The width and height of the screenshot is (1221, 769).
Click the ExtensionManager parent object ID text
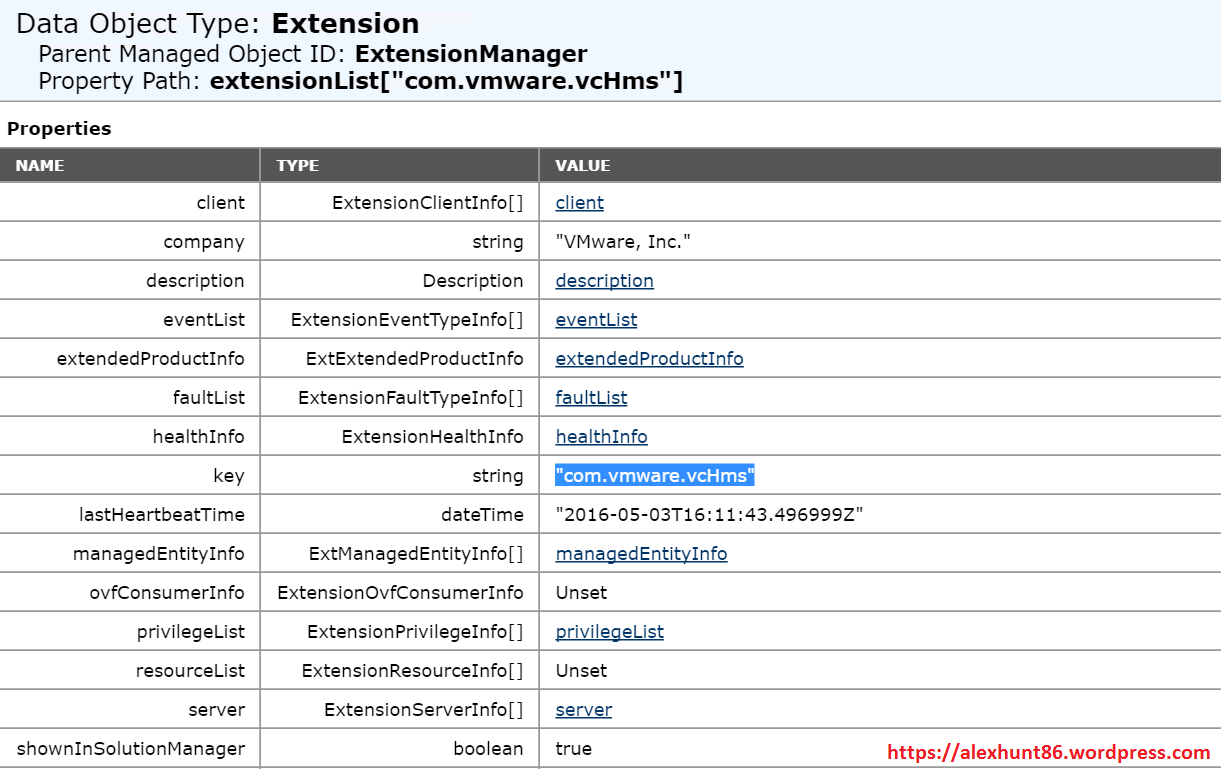click(471, 54)
